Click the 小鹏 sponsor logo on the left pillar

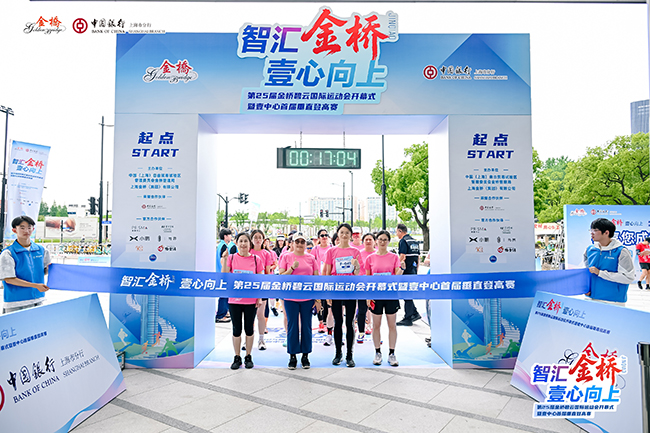(x=140, y=238)
